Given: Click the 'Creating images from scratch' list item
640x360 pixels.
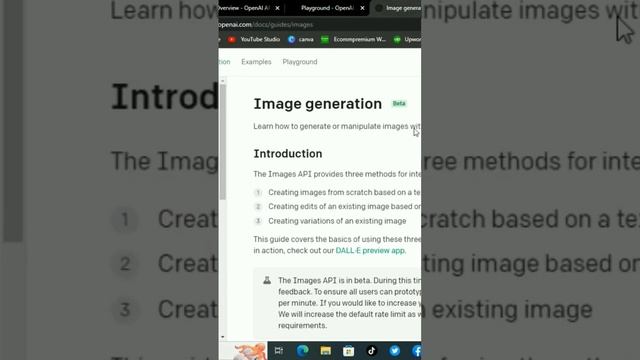Looking at the screenshot, I should click(344, 192).
